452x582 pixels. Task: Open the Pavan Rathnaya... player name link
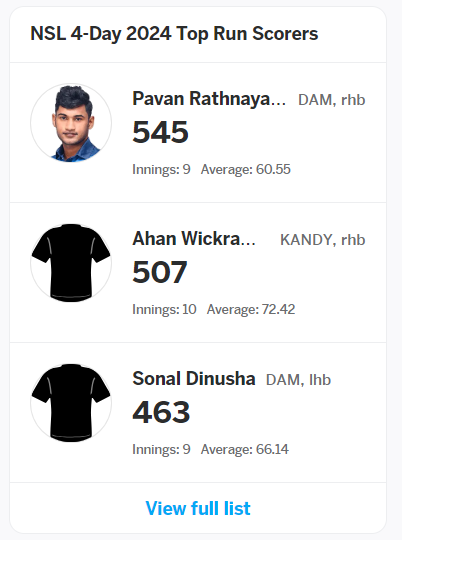[209, 99]
